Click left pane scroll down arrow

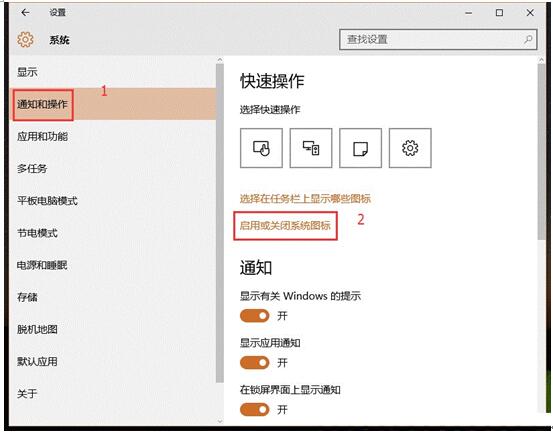point(220,421)
